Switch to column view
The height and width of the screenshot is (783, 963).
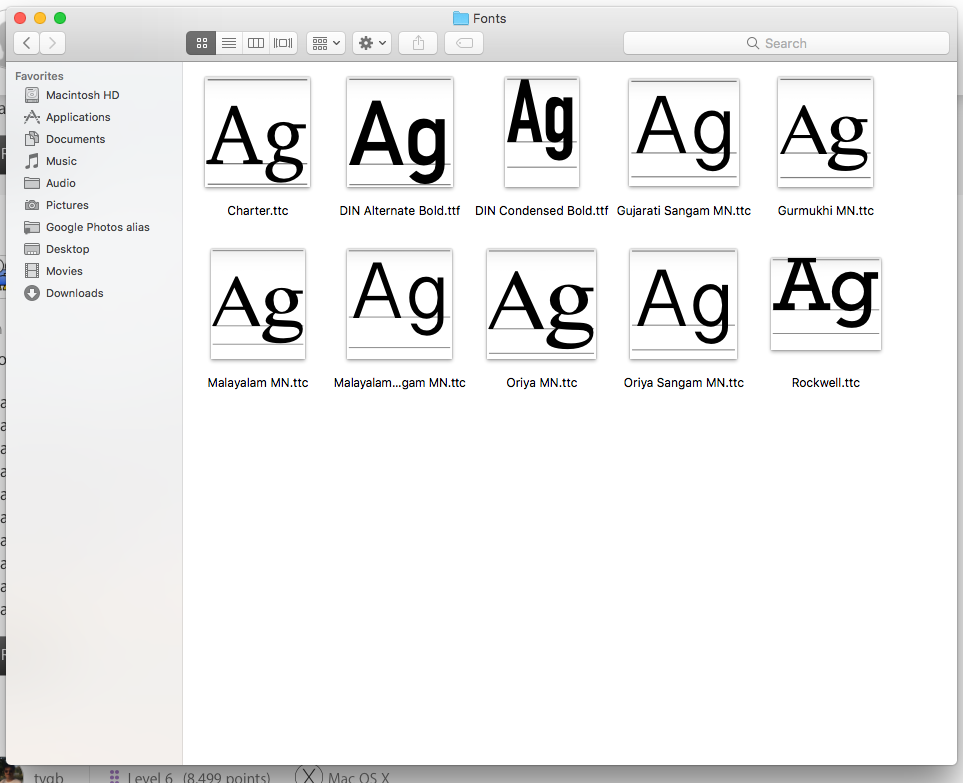pyautogui.click(x=256, y=43)
